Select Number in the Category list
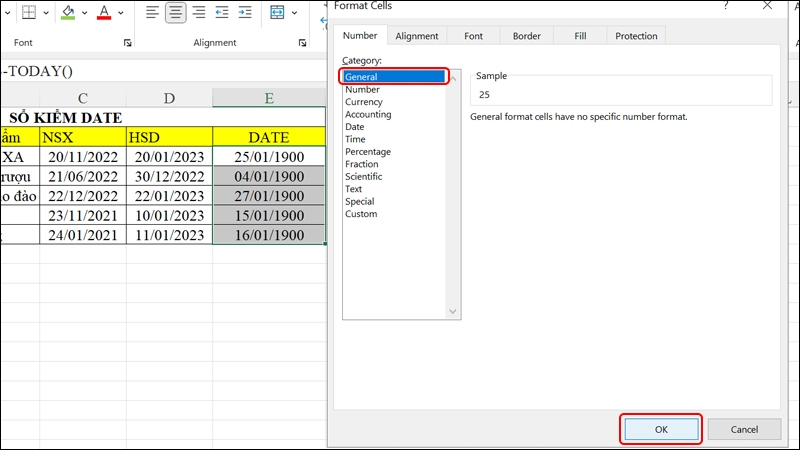Image resolution: width=800 pixels, height=450 pixels. [x=394, y=89]
